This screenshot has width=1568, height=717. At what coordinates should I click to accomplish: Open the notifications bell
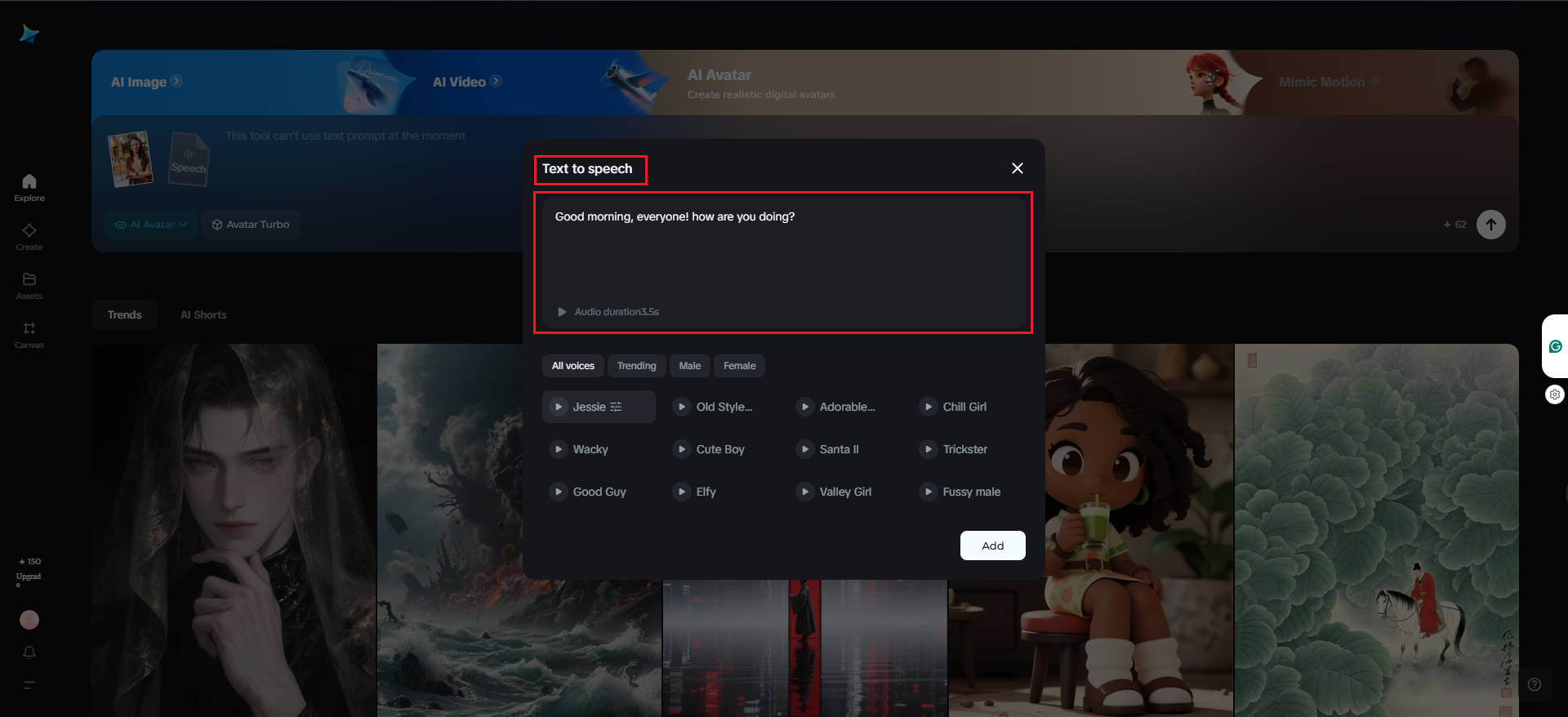(29, 652)
